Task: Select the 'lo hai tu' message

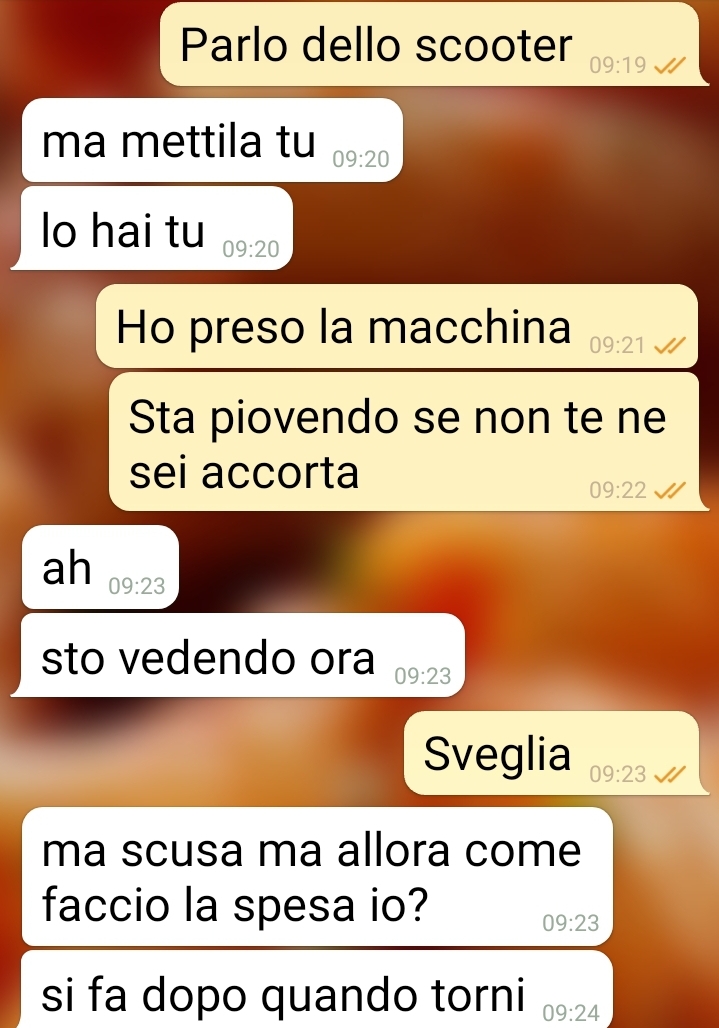Action: tap(151, 228)
